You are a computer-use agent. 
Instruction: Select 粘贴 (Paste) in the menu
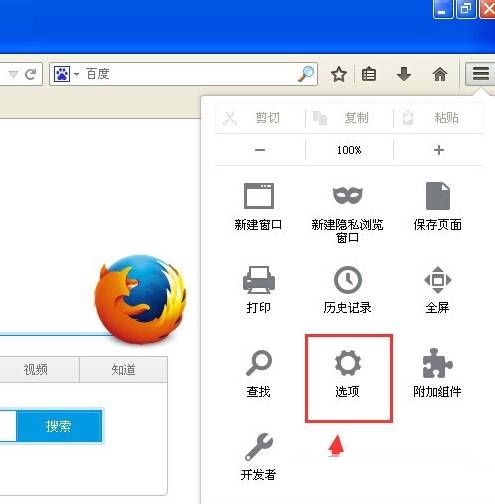438,118
